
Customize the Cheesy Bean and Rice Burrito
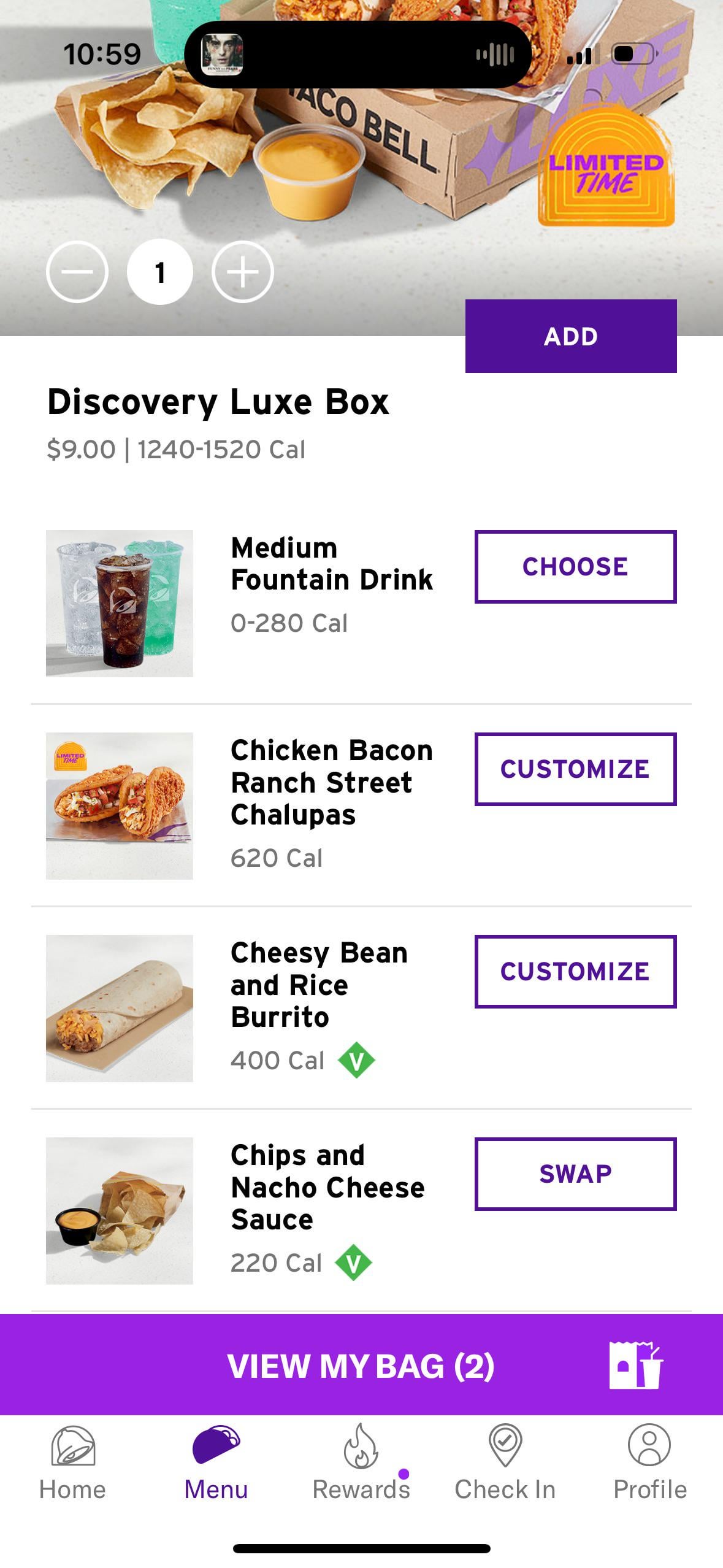coord(575,971)
